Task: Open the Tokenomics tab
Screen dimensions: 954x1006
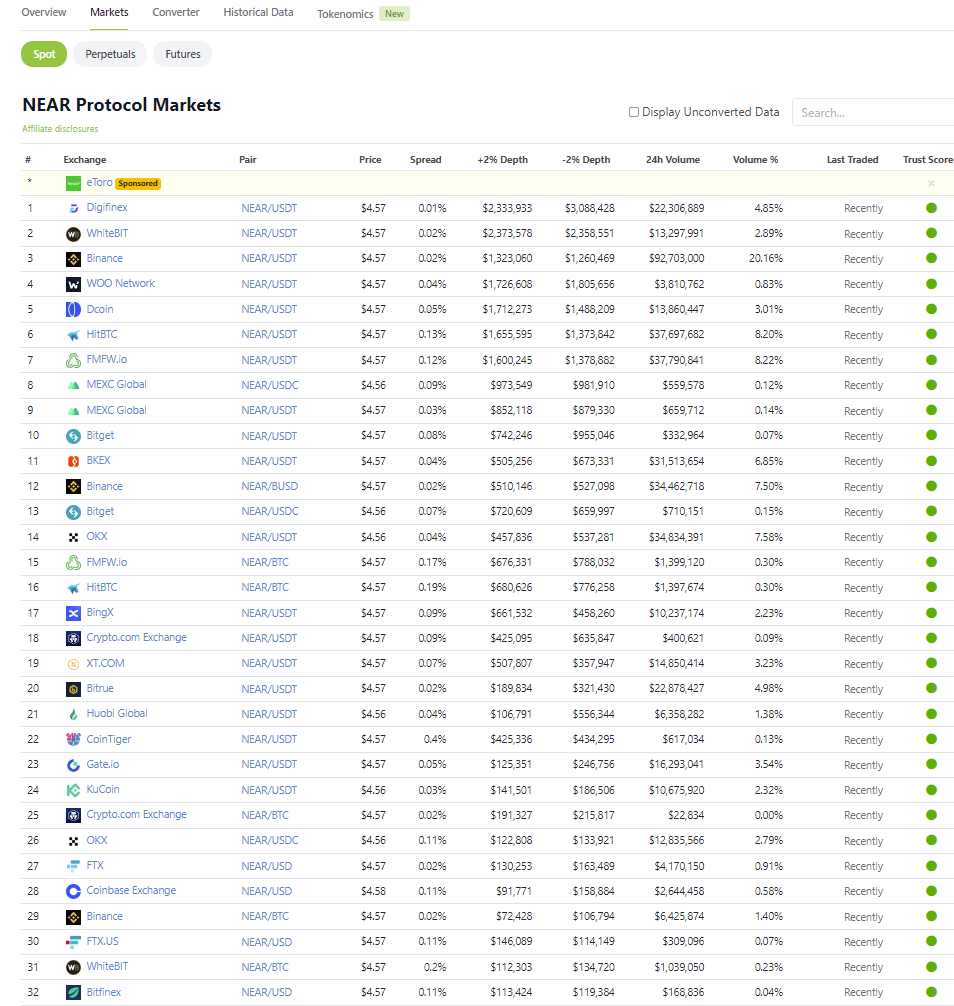Action: pos(345,14)
